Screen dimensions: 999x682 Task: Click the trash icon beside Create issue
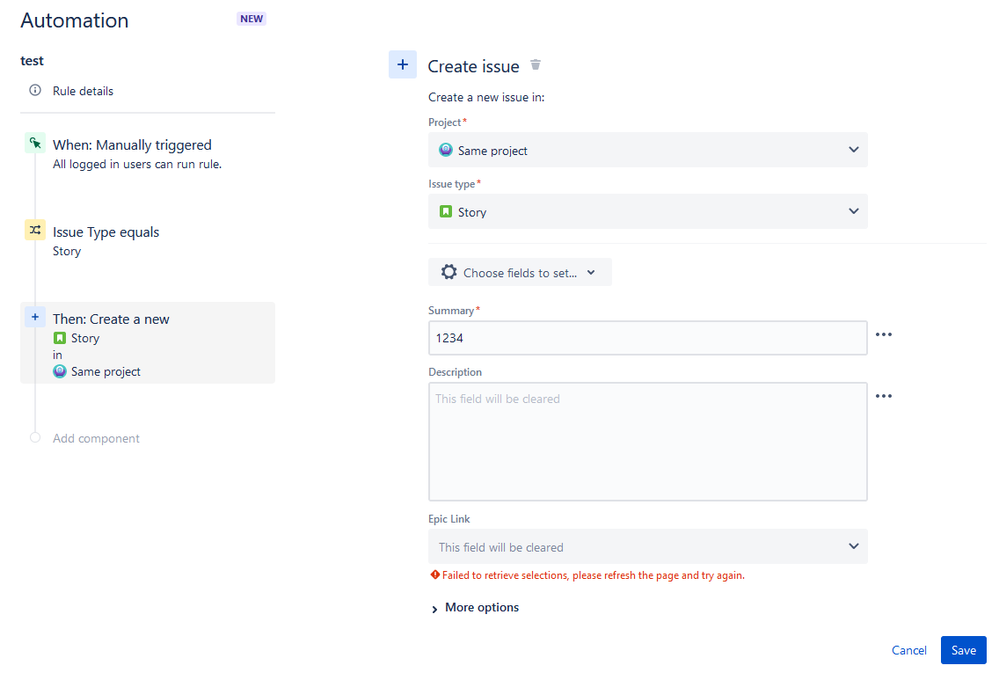535,65
